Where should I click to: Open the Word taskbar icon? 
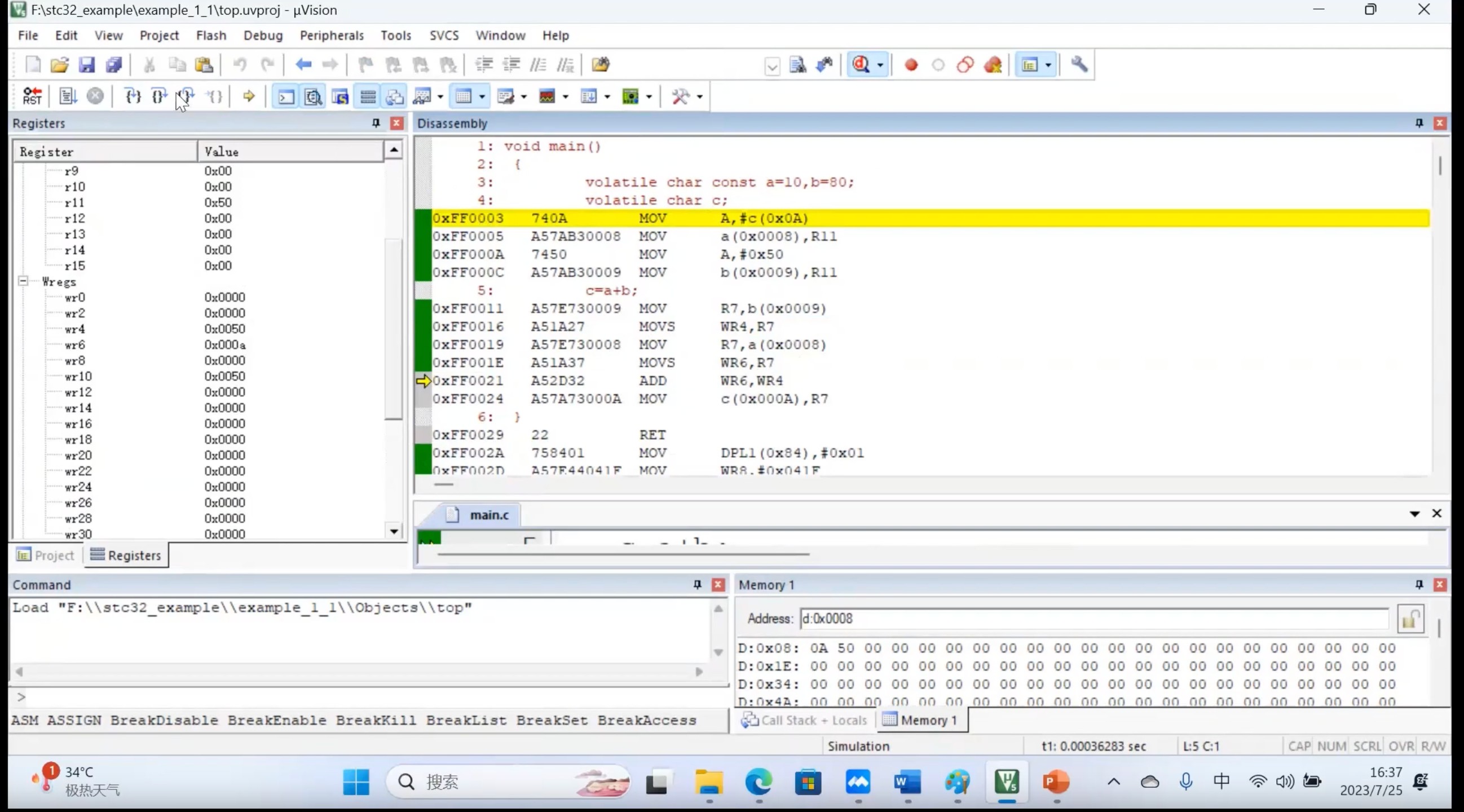point(907,782)
